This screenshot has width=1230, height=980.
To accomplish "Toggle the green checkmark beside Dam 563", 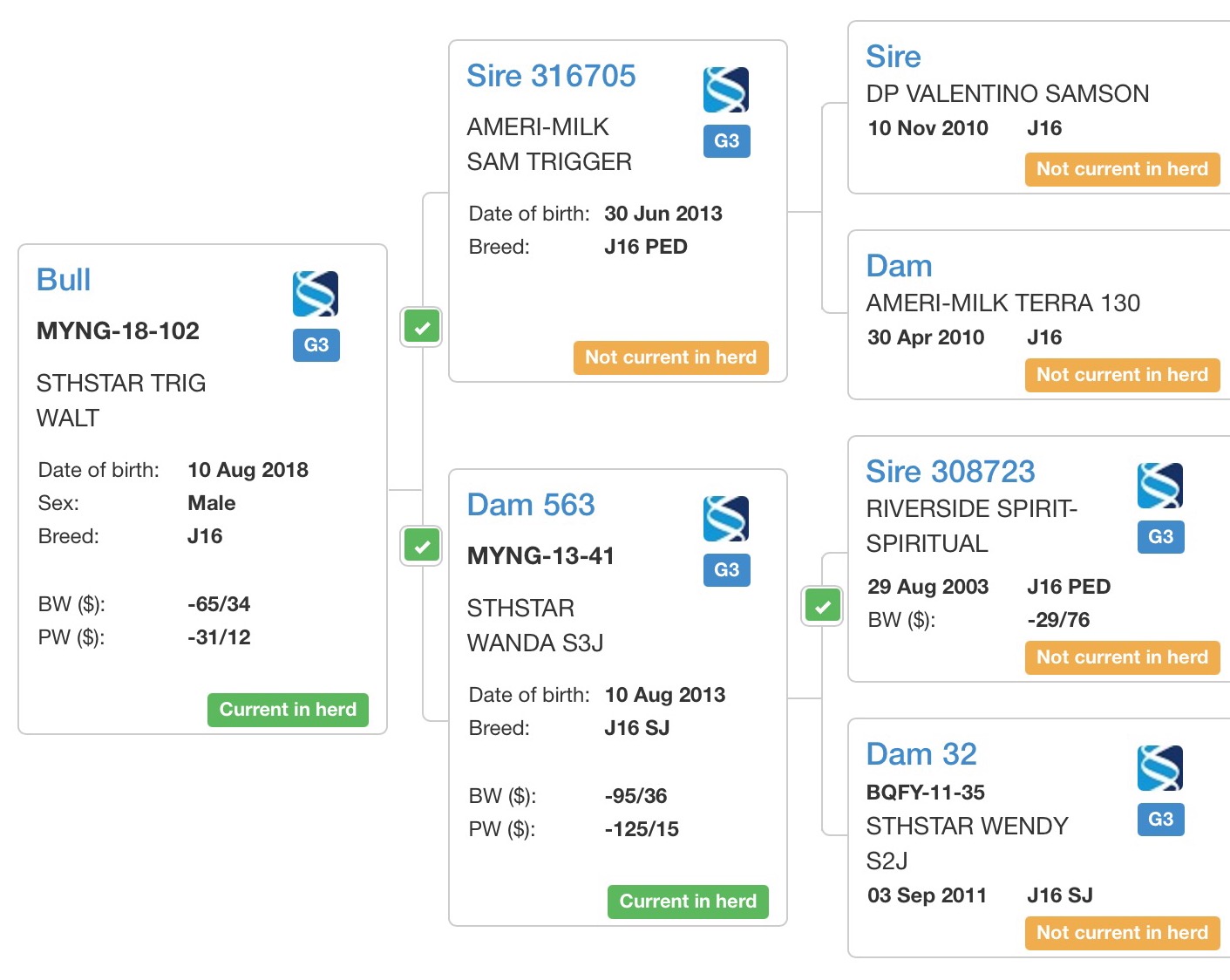I will click(x=422, y=547).
